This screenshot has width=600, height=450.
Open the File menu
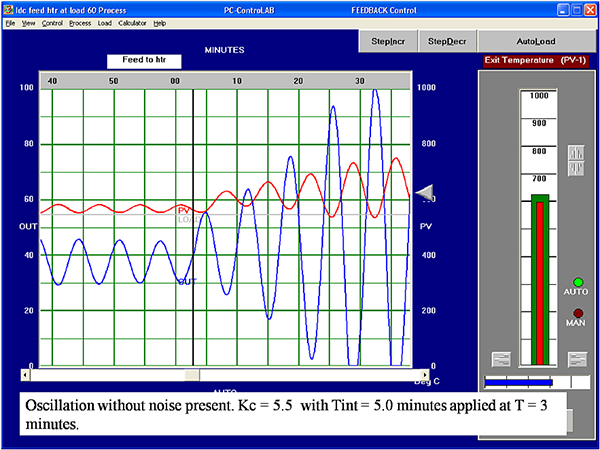tap(10, 23)
